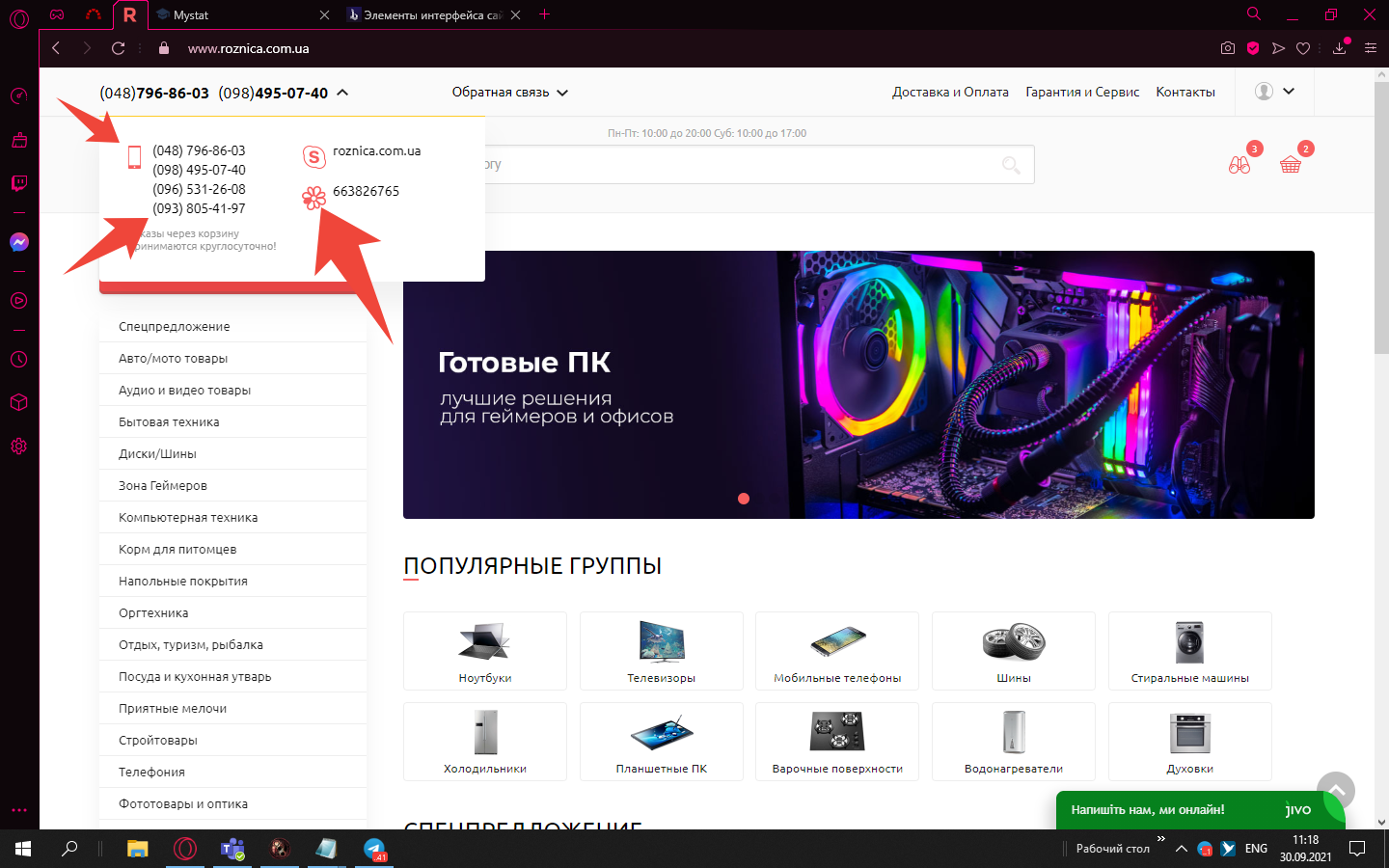
Task: Open the Контакты page link
Action: pos(1185,93)
